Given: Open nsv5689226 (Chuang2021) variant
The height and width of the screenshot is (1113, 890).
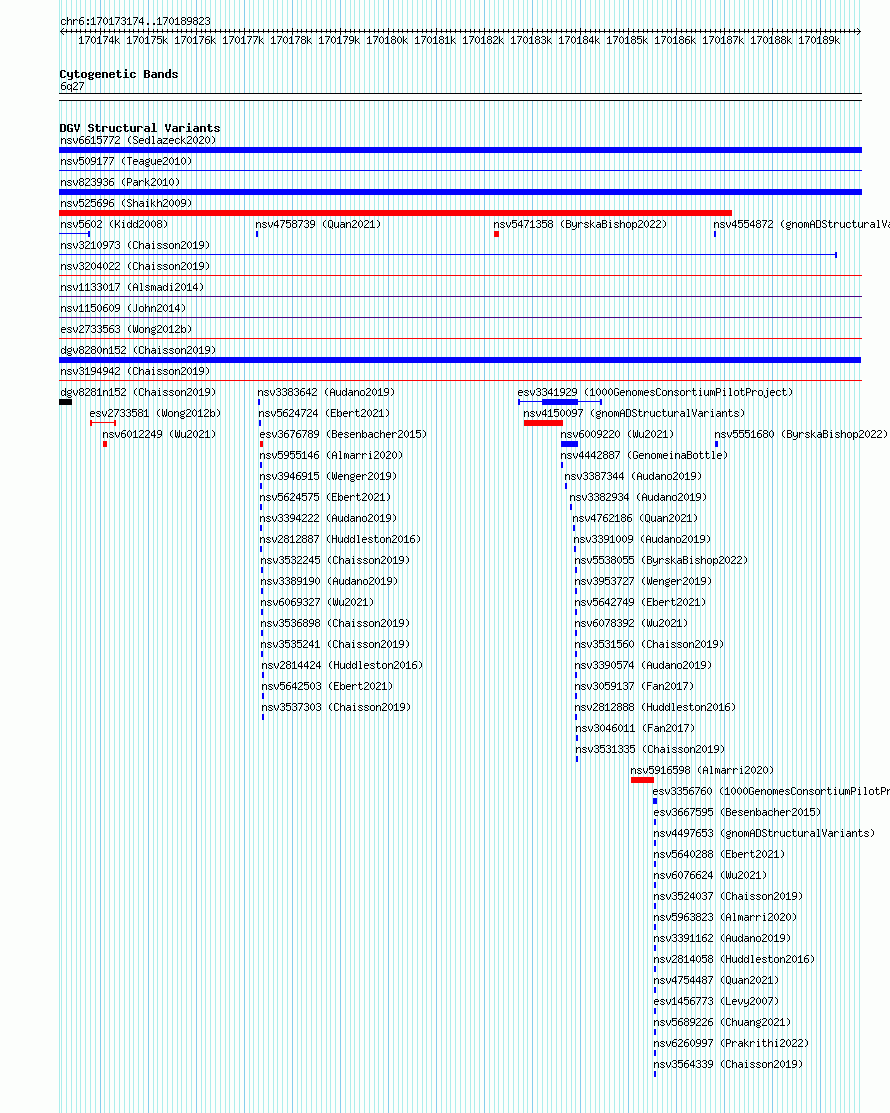Looking at the screenshot, I should (722, 1022).
